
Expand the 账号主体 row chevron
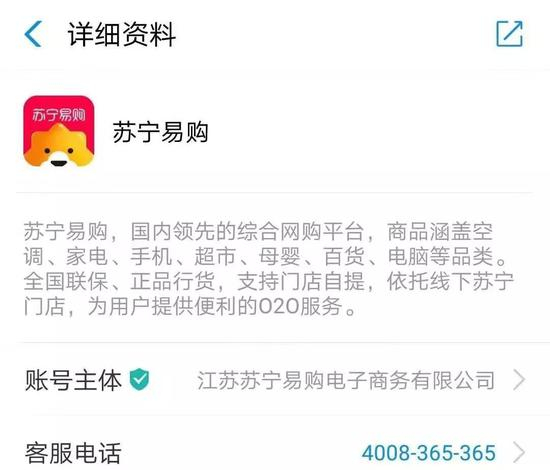click(519, 380)
